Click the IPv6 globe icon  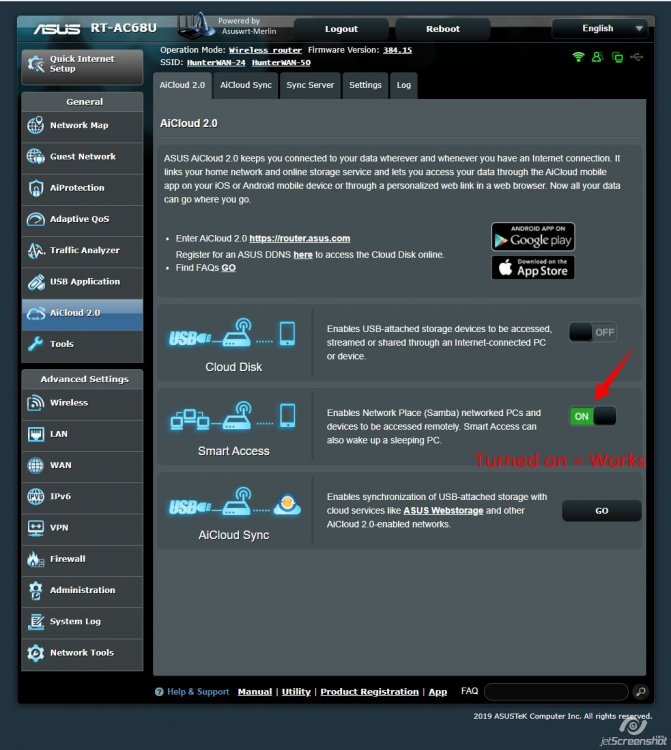point(36,496)
